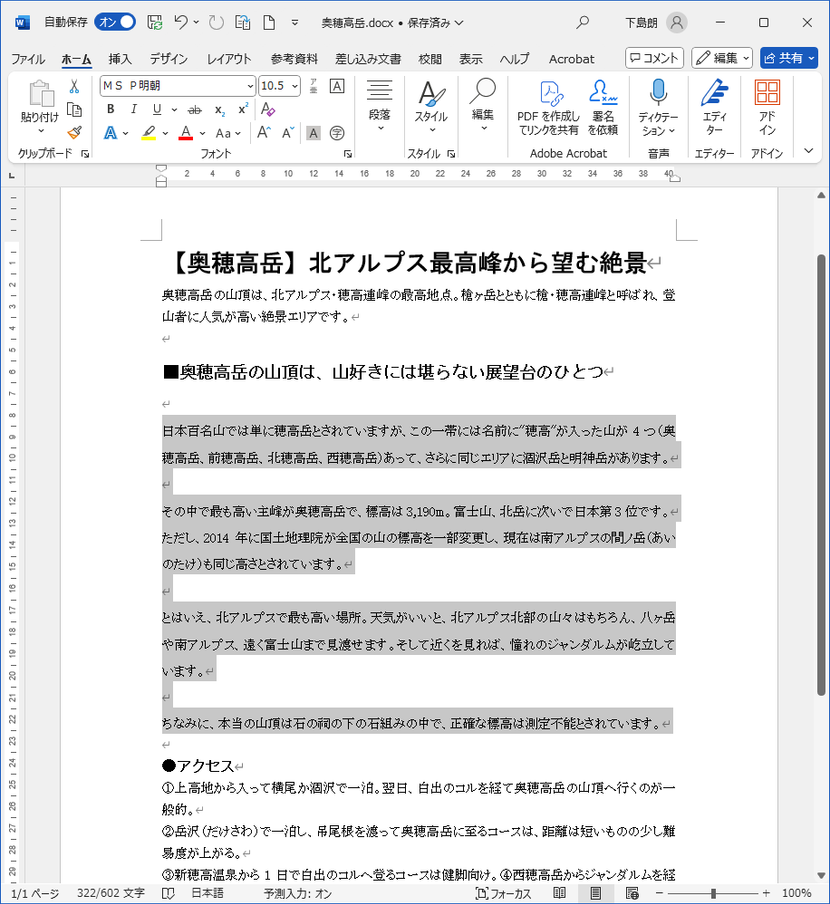Clear all formatting icon

pos(267,109)
